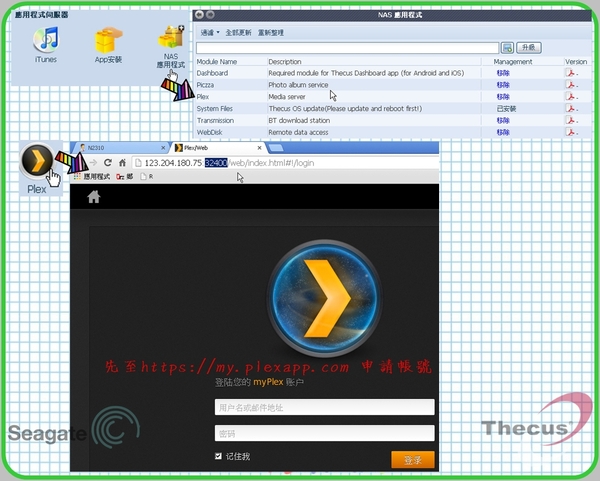Toggle the 记住我 checkbox
Image resolution: width=600 pixels, height=481 pixels.
(x=218, y=456)
